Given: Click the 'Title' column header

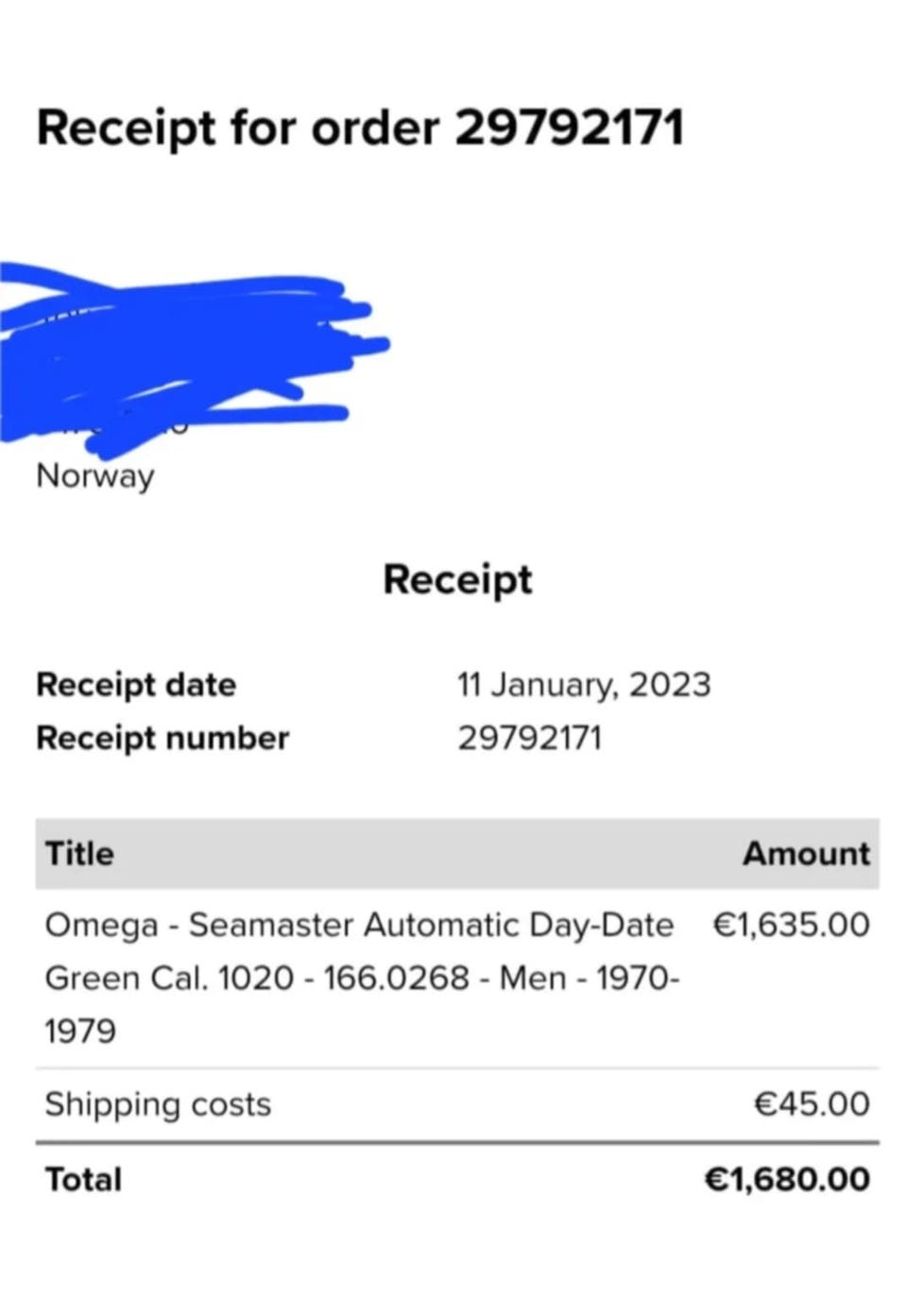Looking at the screenshot, I should [79, 854].
